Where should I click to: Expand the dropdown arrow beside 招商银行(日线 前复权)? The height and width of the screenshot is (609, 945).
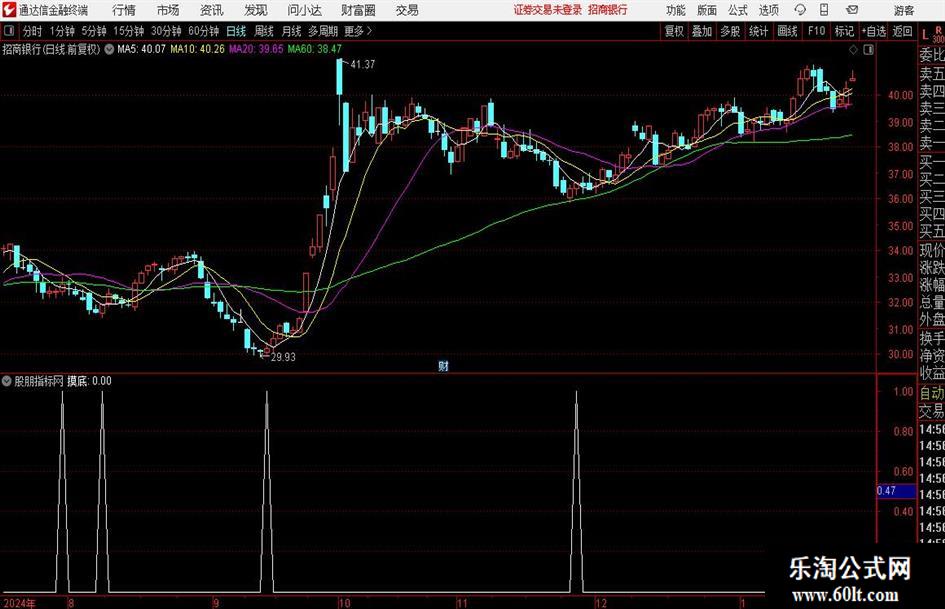[x=109, y=49]
